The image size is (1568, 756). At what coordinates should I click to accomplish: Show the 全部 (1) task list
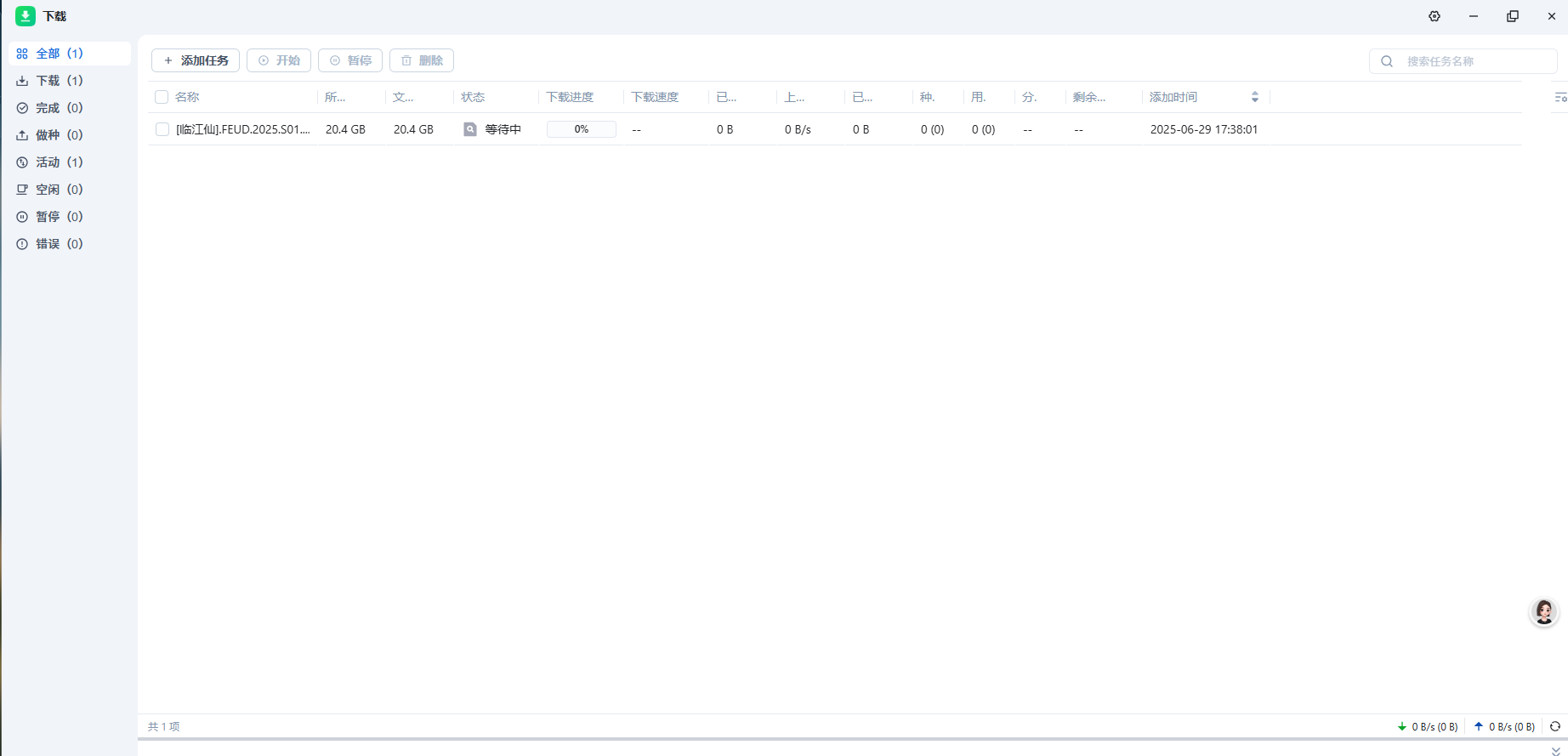(x=70, y=54)
